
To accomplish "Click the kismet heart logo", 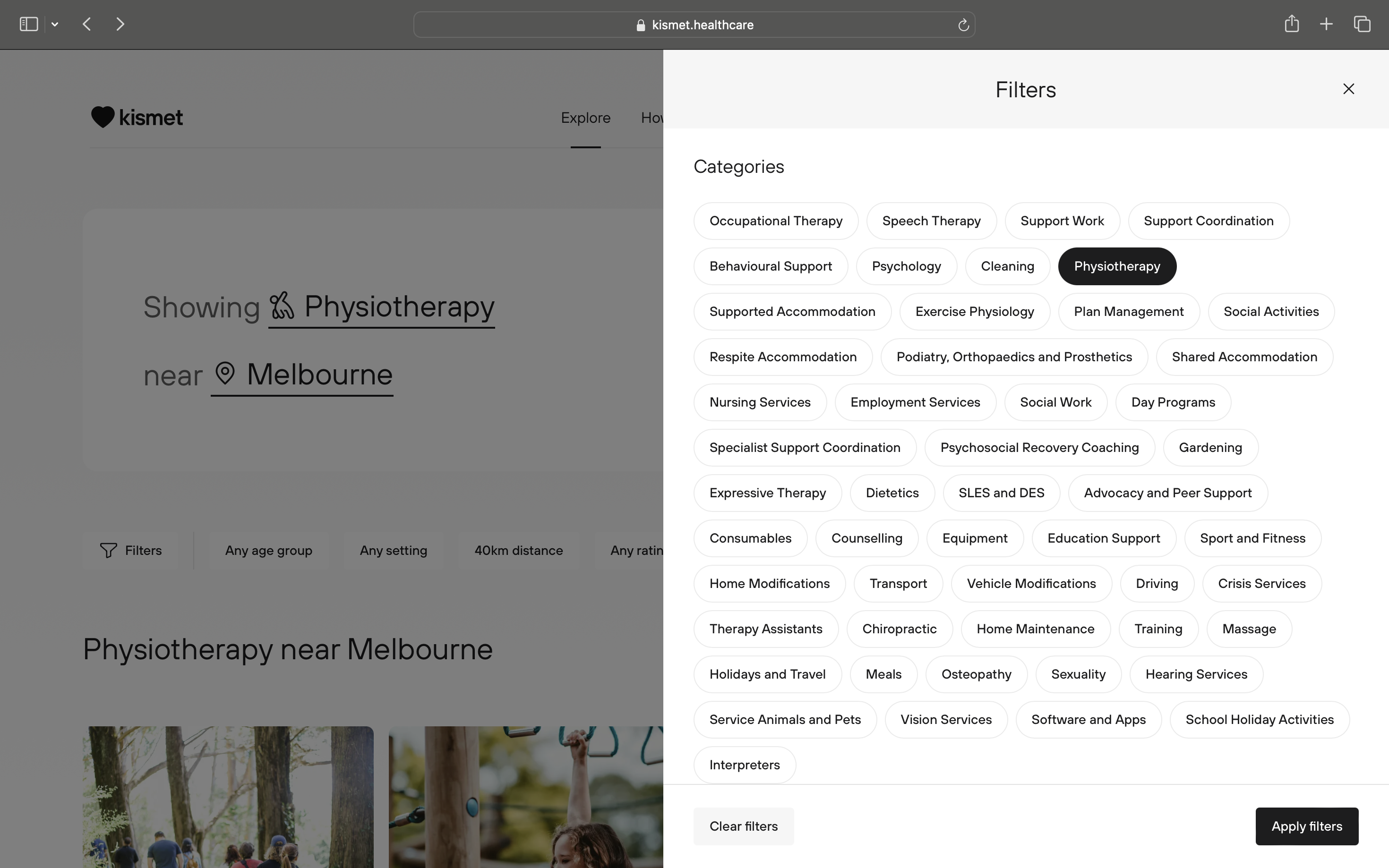I will [137, 117].
